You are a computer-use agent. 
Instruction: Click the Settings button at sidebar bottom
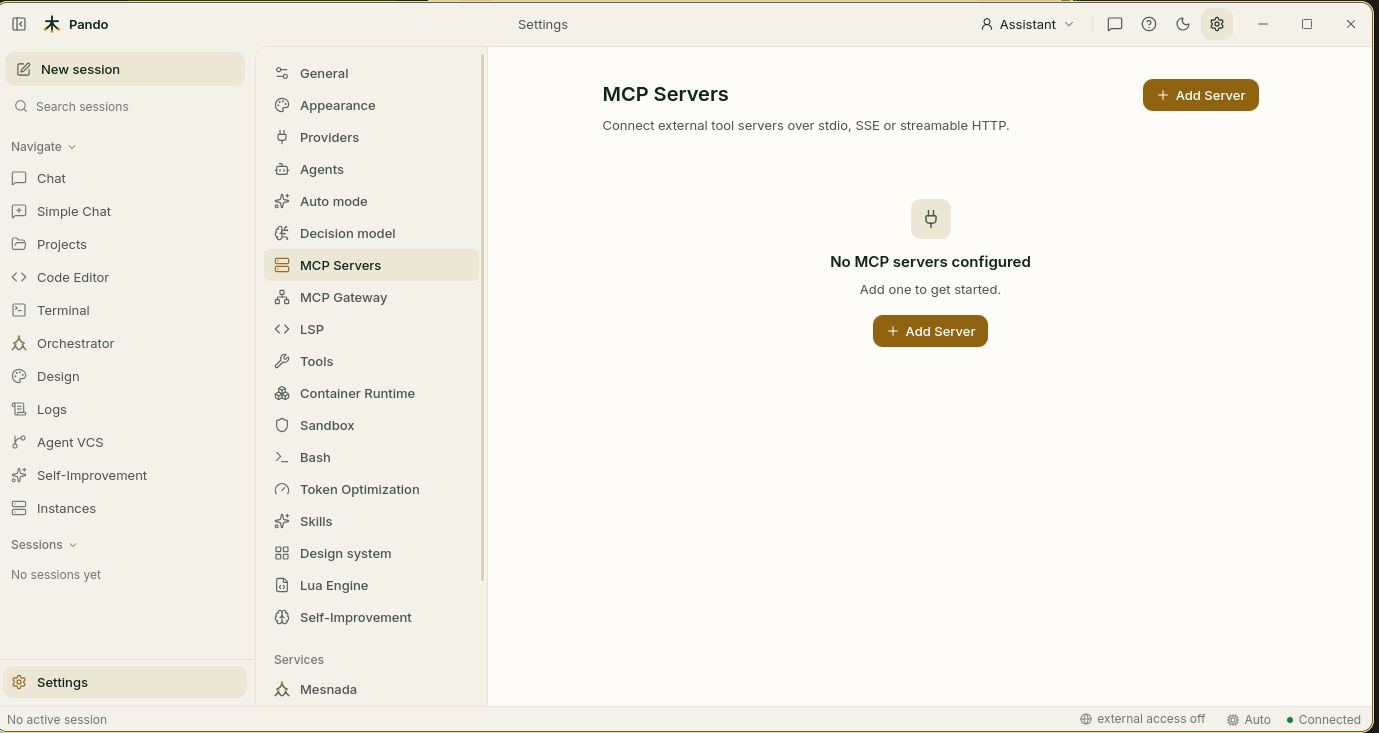[125, 682]
